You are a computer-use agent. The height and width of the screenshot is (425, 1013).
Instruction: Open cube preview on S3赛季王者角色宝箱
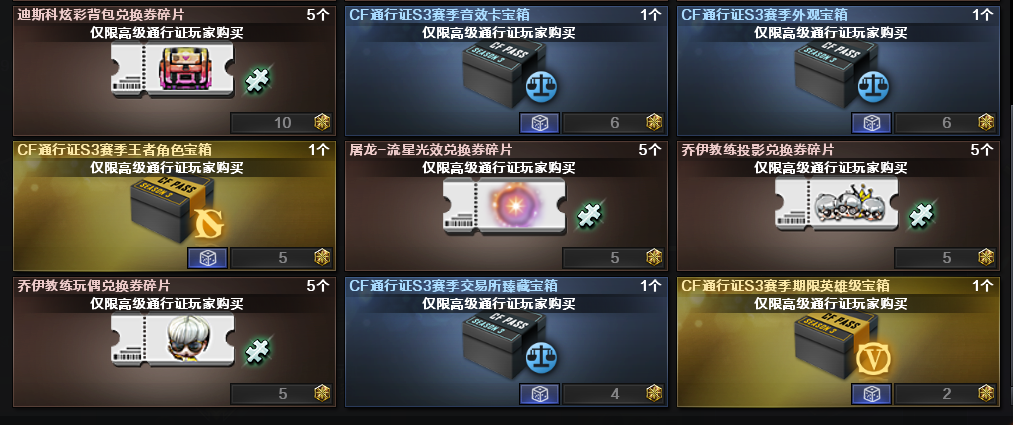coord(207,258)
